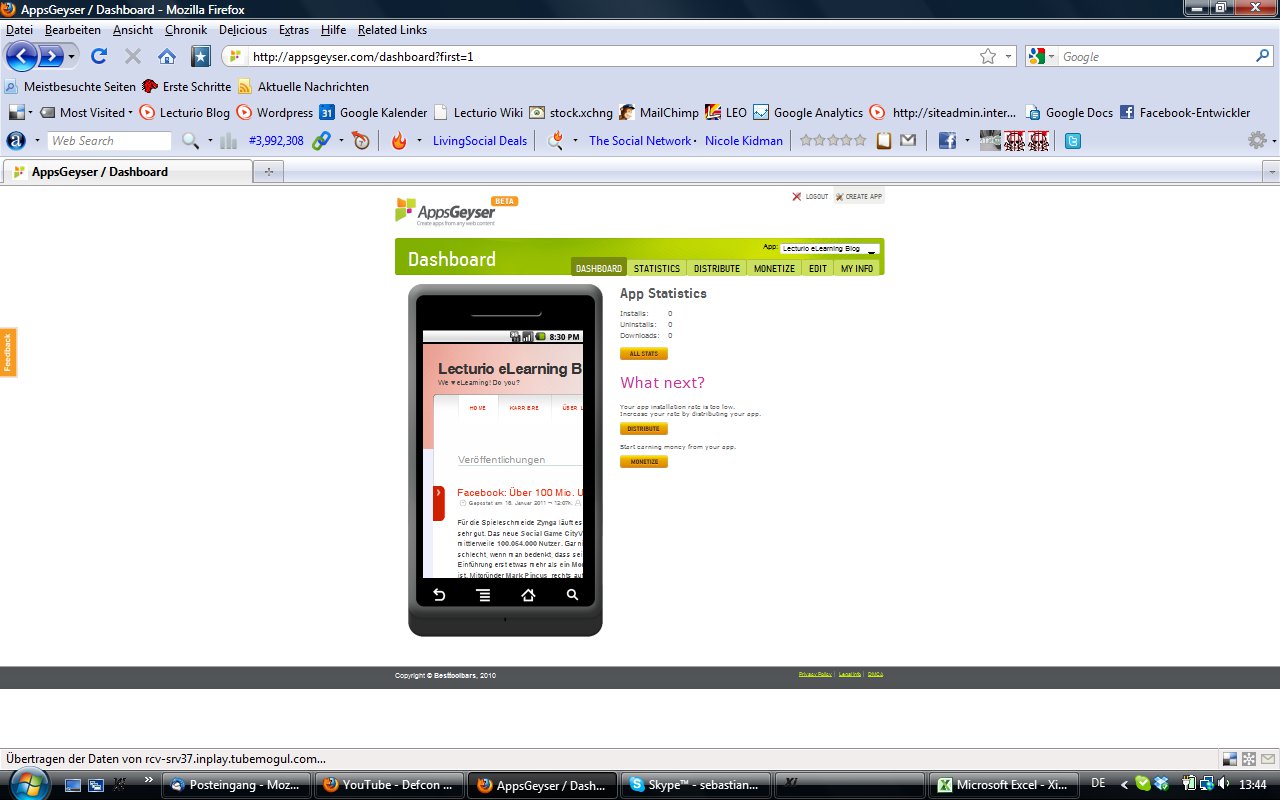Rate the site using the five stars

[832, 141]
